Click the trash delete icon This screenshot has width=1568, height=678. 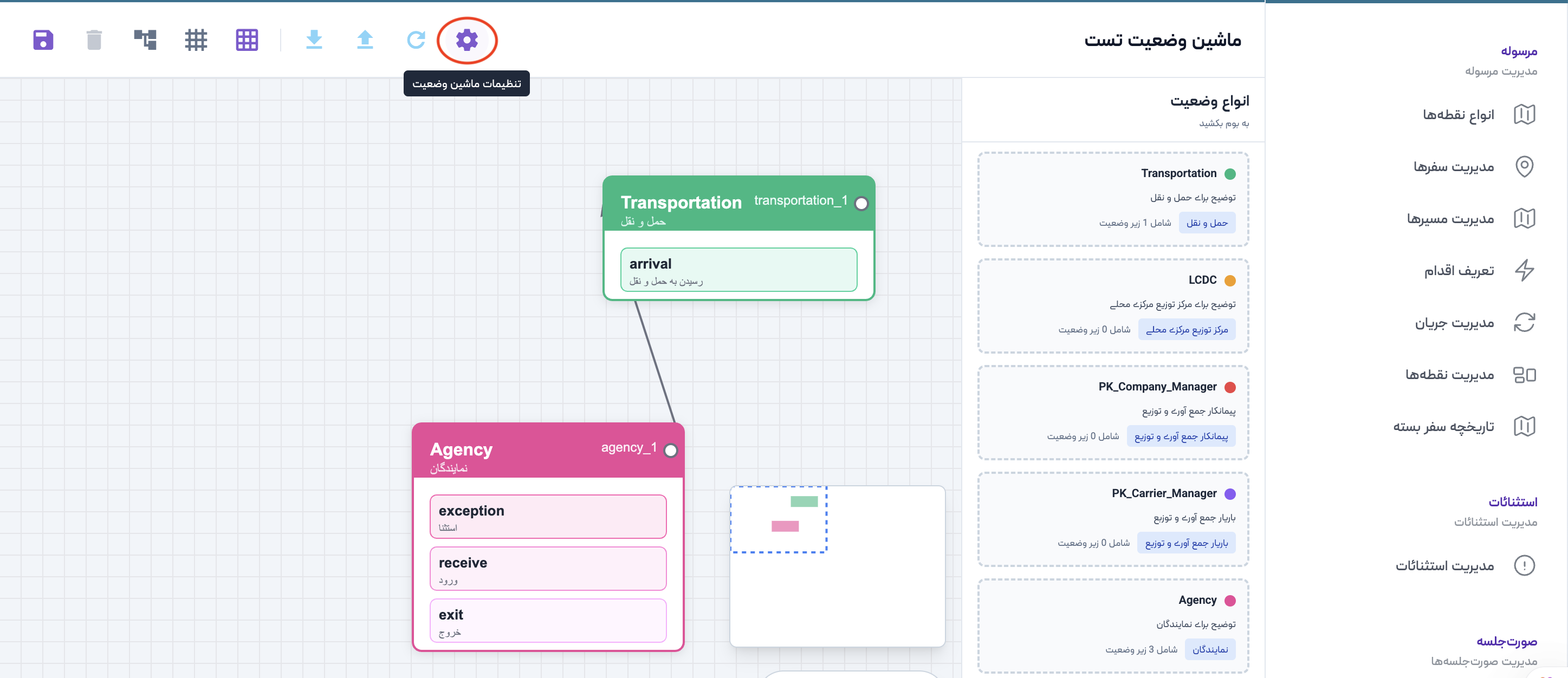point(94,40)
